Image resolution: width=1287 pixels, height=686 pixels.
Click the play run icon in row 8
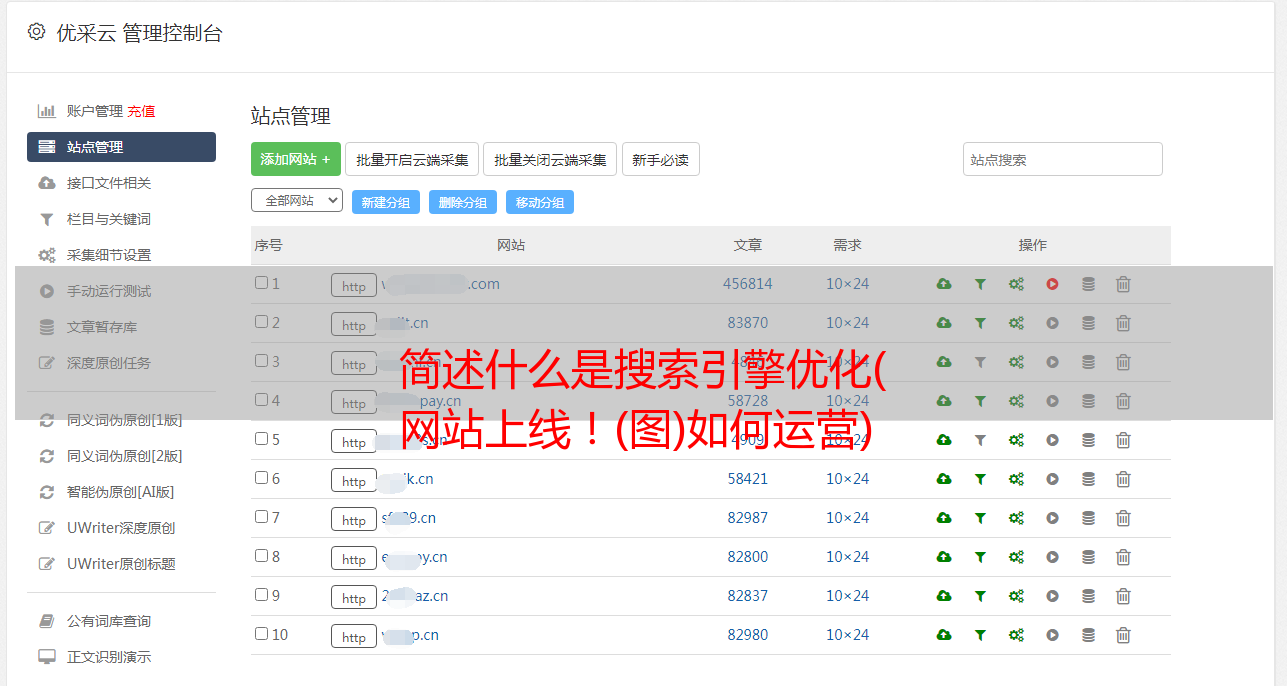1052,557
